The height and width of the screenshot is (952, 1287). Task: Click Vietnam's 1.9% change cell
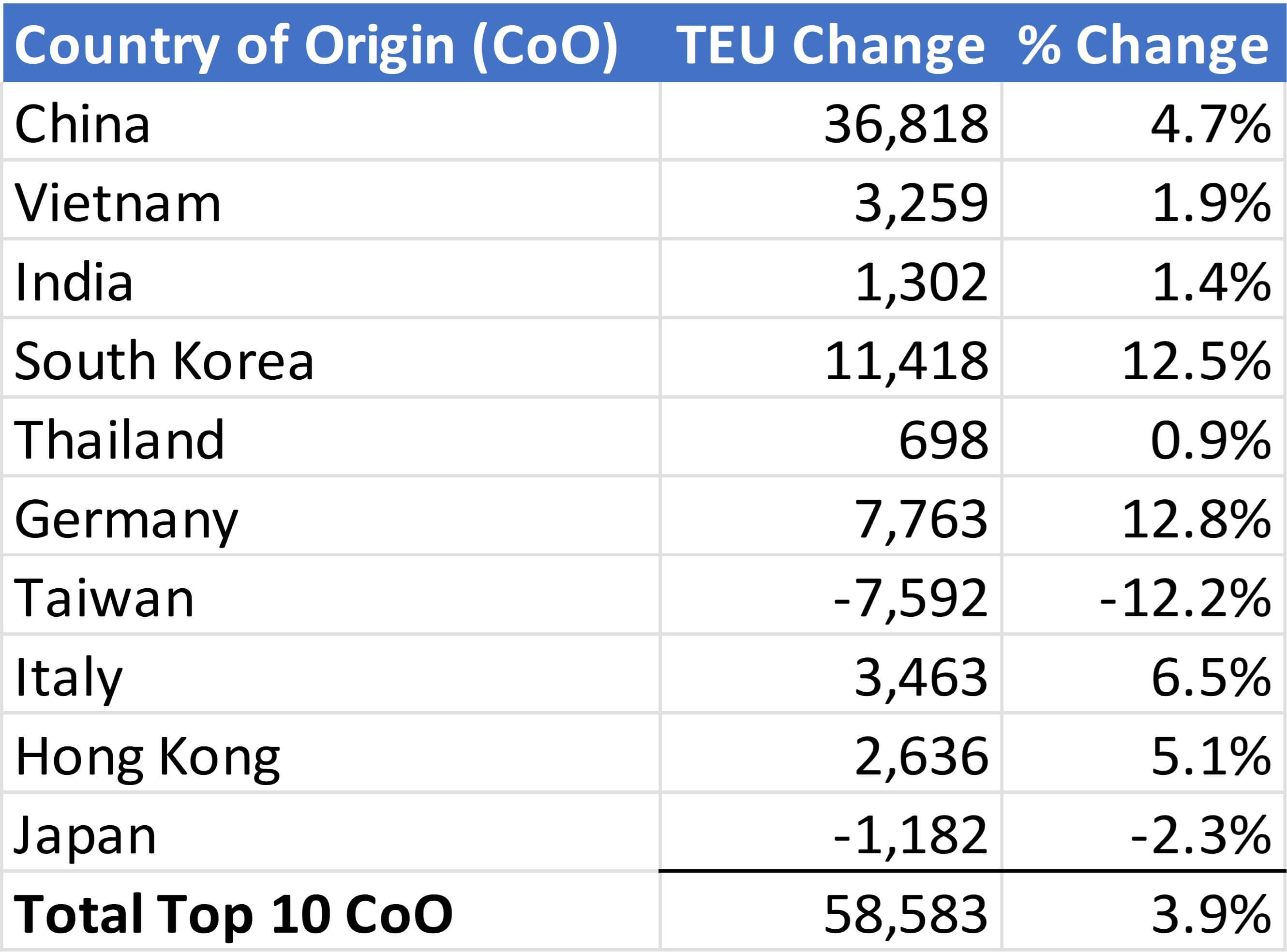1211,203
